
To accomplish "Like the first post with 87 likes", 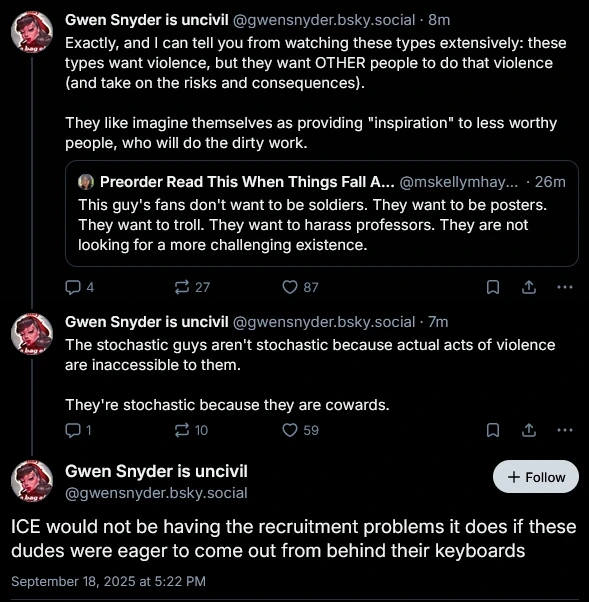I will [x=300, y=287].
